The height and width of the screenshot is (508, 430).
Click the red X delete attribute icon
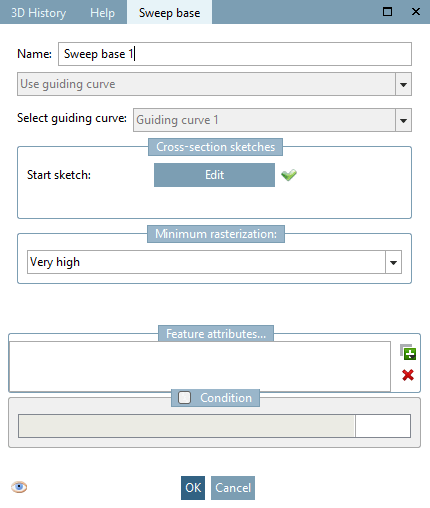click(408, 375)
